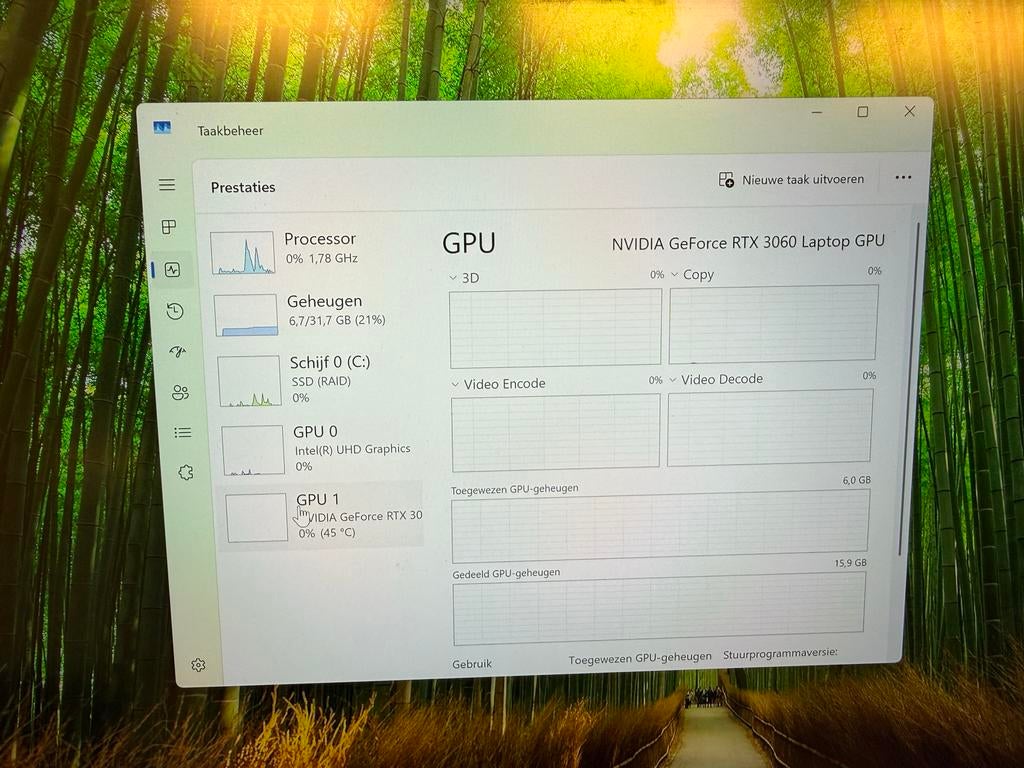Expand the 3D engine graph dropdown
This screenshot has height=768, width=1024.
[454, 278]
